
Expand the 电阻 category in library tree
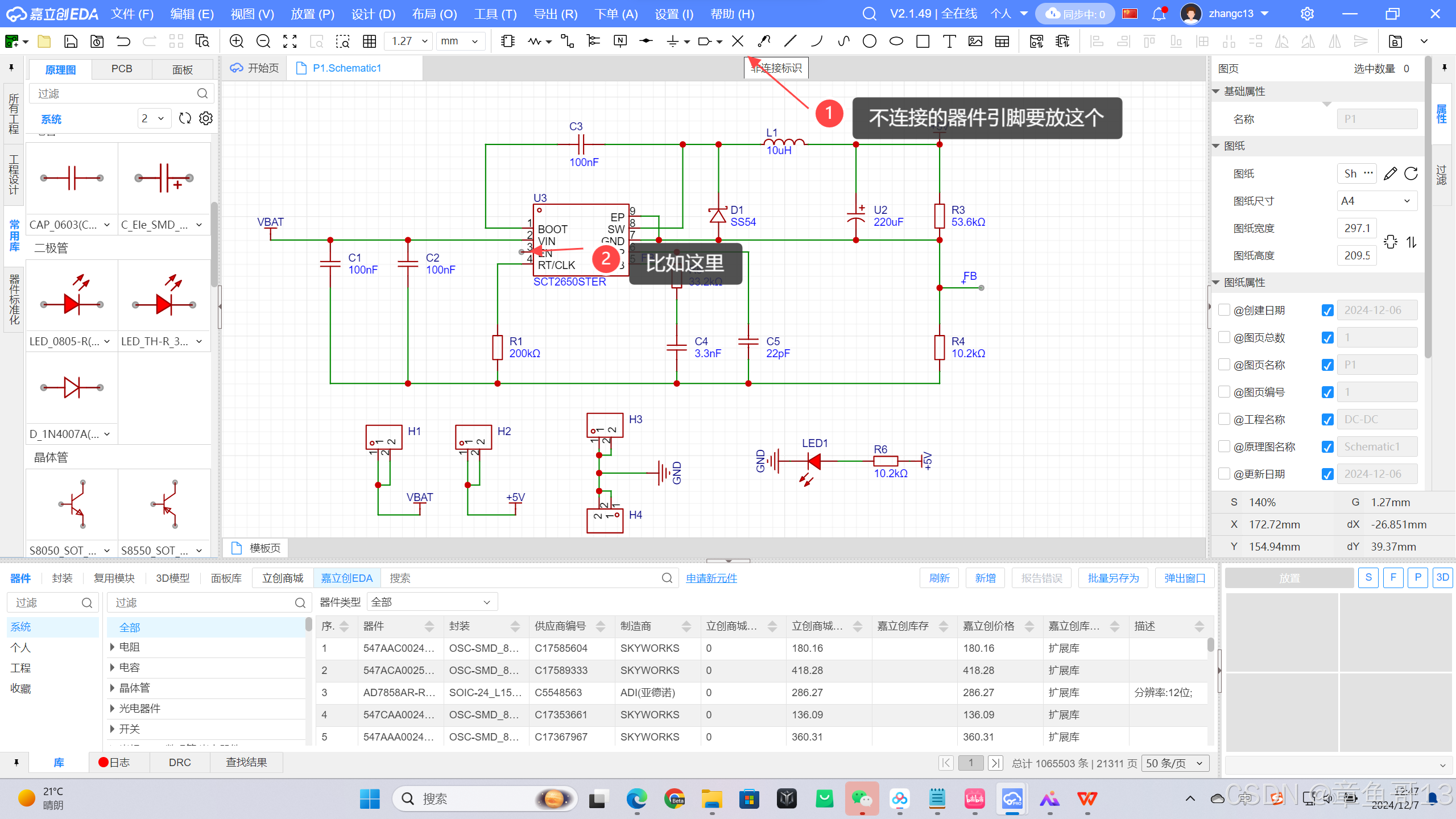(x=112, y=647)
